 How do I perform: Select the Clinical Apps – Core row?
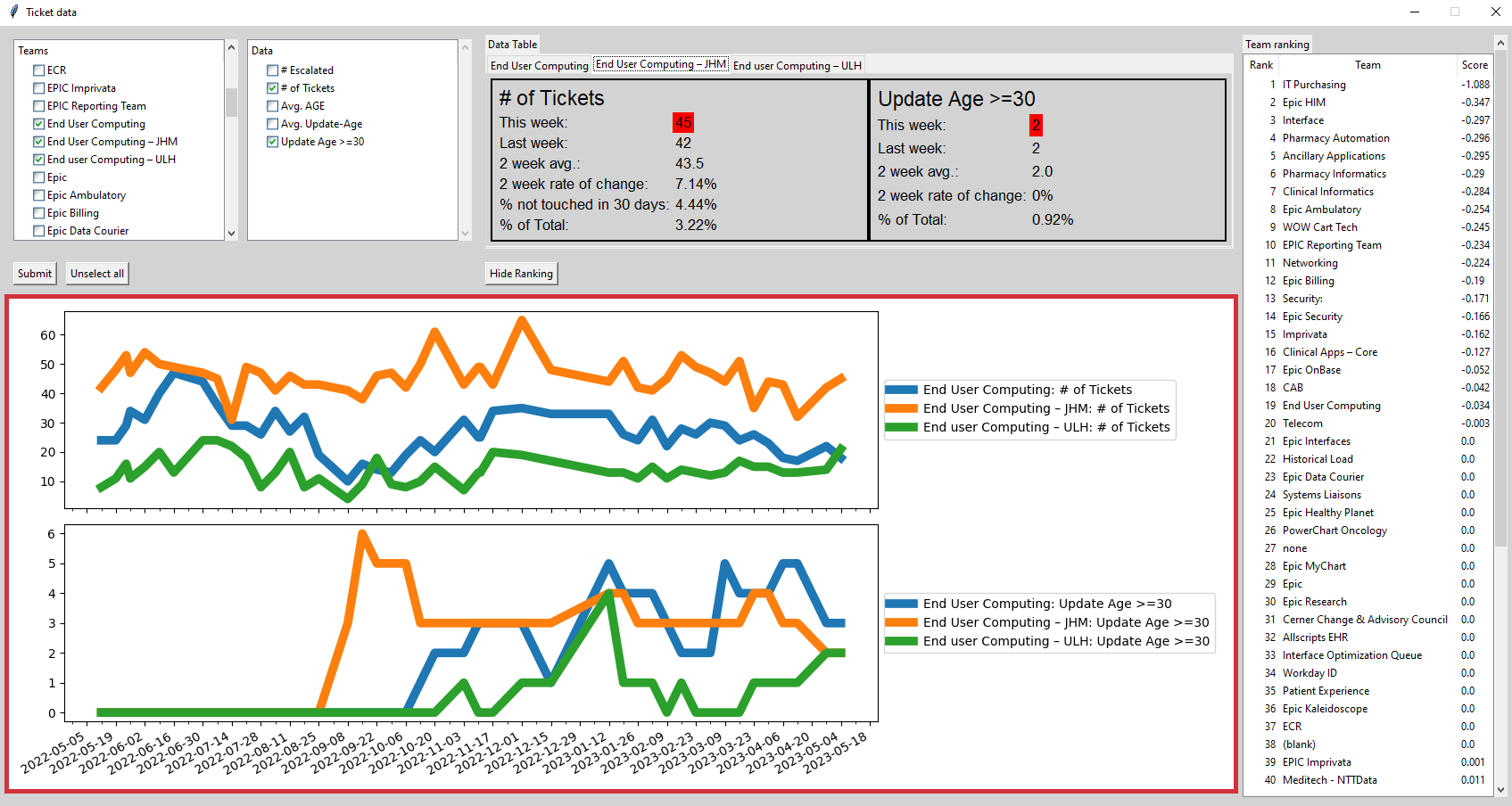tap(1367, 352)
